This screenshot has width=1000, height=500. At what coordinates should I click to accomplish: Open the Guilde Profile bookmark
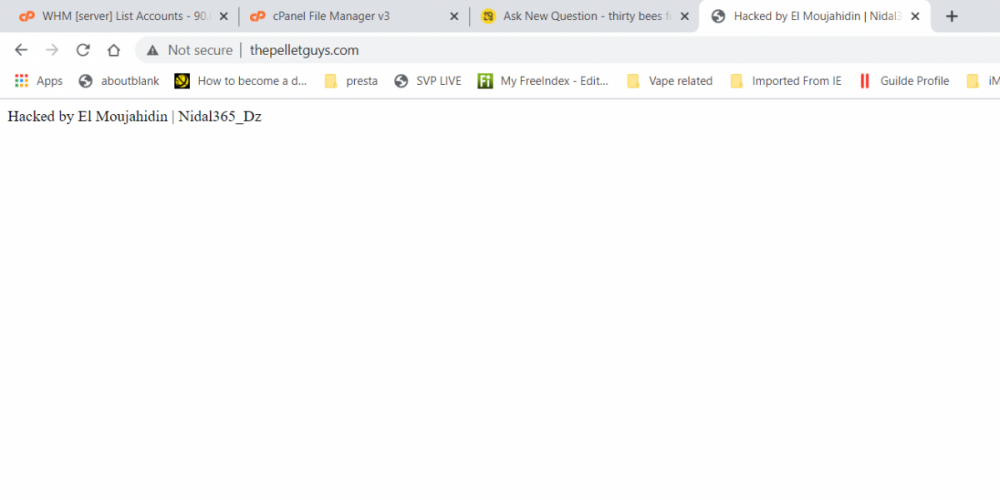point(904,81)
